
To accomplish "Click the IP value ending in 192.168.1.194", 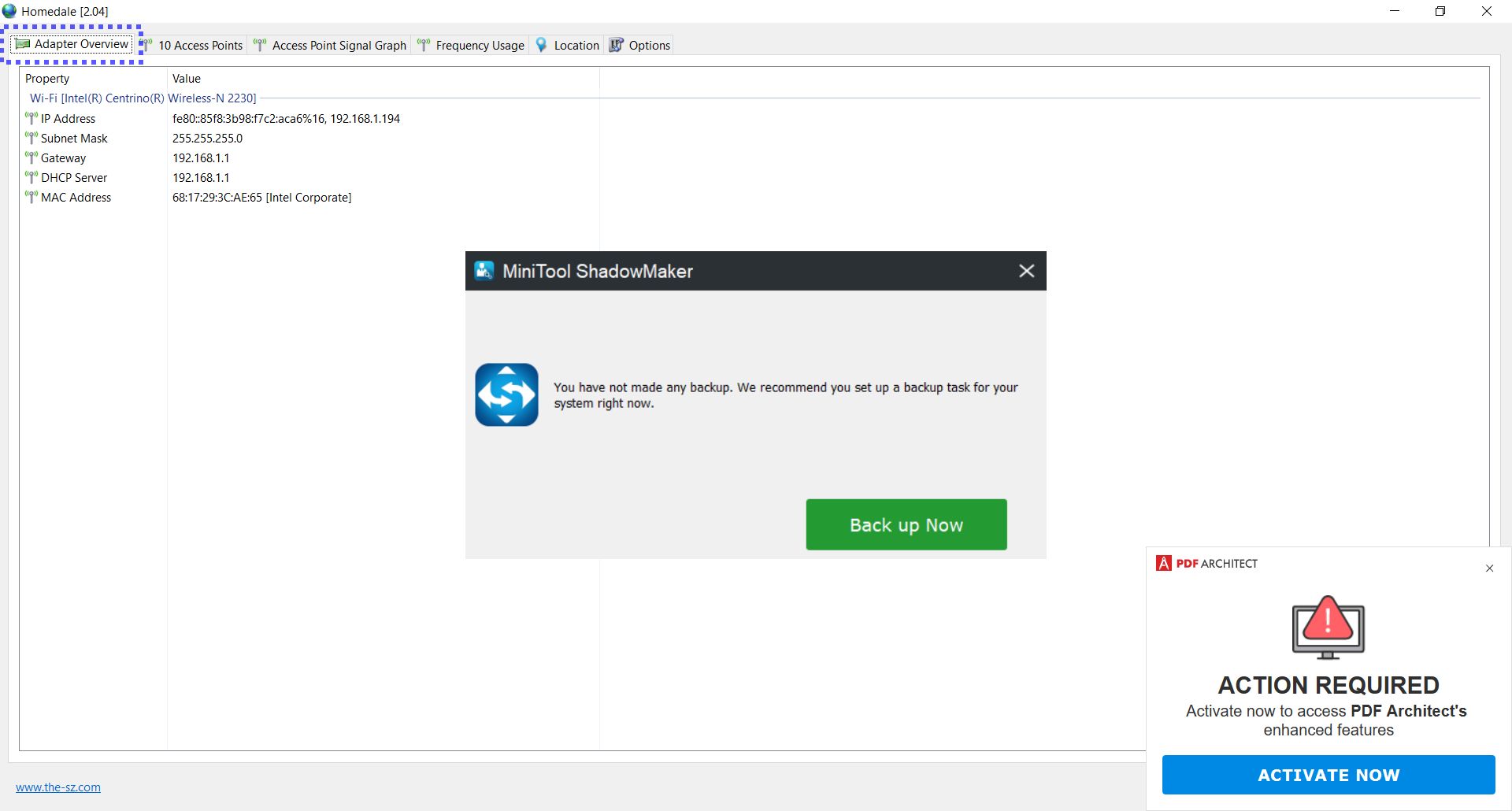I will pyautogui.click(x=286, y=118).
